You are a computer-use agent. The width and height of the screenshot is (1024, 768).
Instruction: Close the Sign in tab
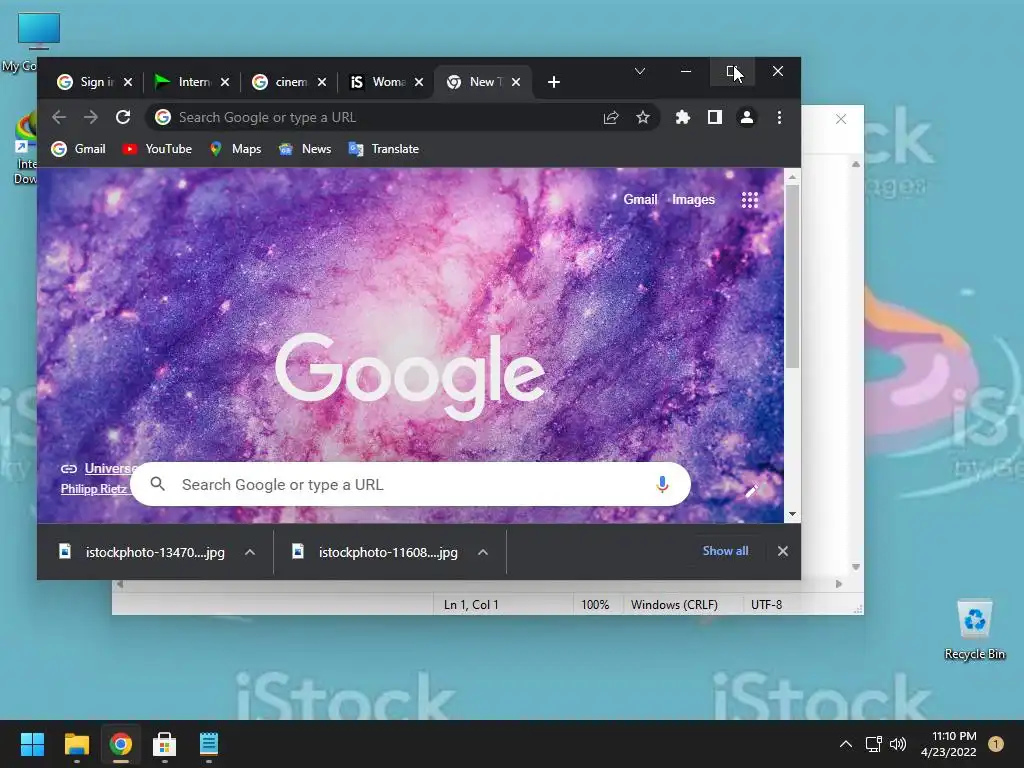[128, 82]
